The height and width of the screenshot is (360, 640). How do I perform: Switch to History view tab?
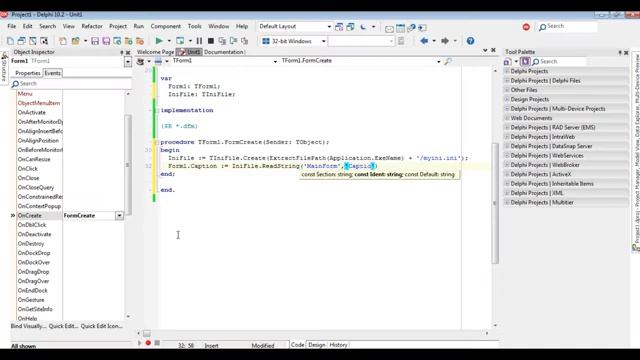pyautogui.click(x=338, y=345)
